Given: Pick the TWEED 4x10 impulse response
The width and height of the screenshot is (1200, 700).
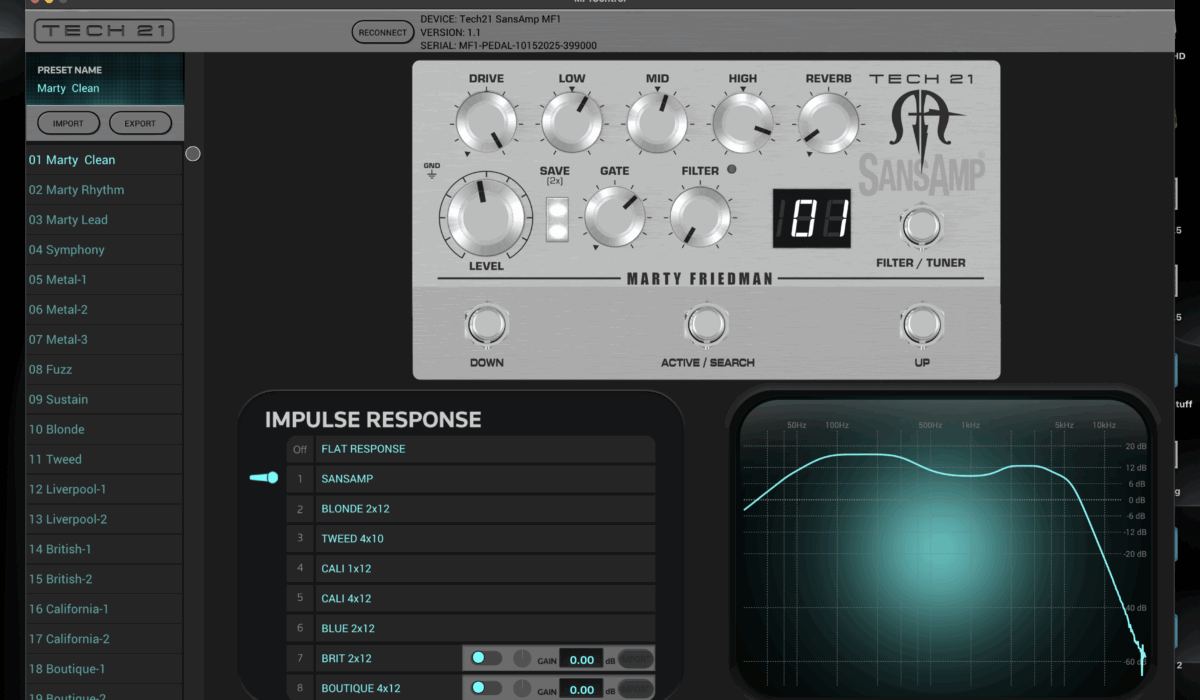Looking at the screenshot, I should click(485, 539).
